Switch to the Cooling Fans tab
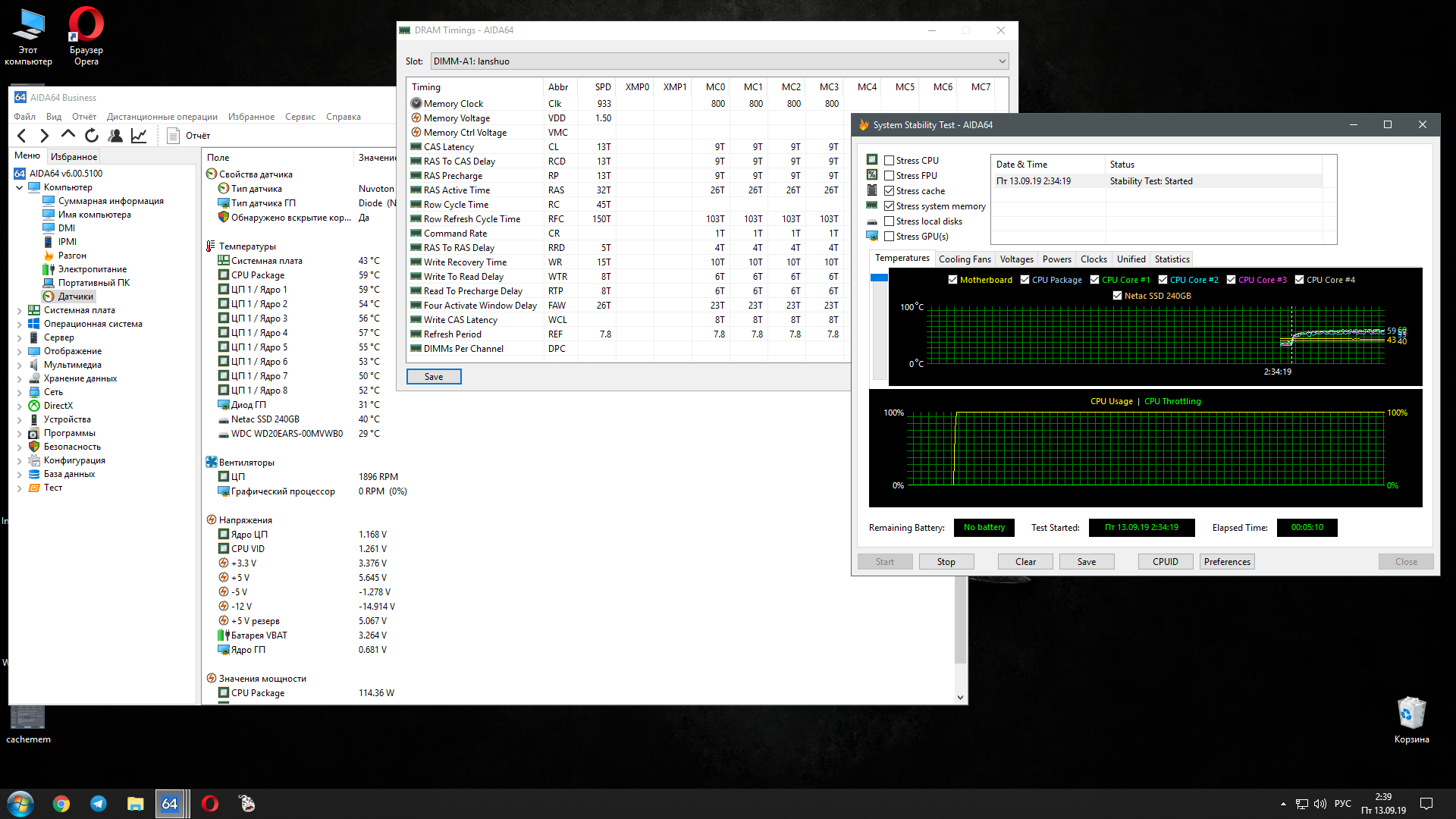Image resolution: width=1456 pixels, height=819 pixels. point(965,259)
